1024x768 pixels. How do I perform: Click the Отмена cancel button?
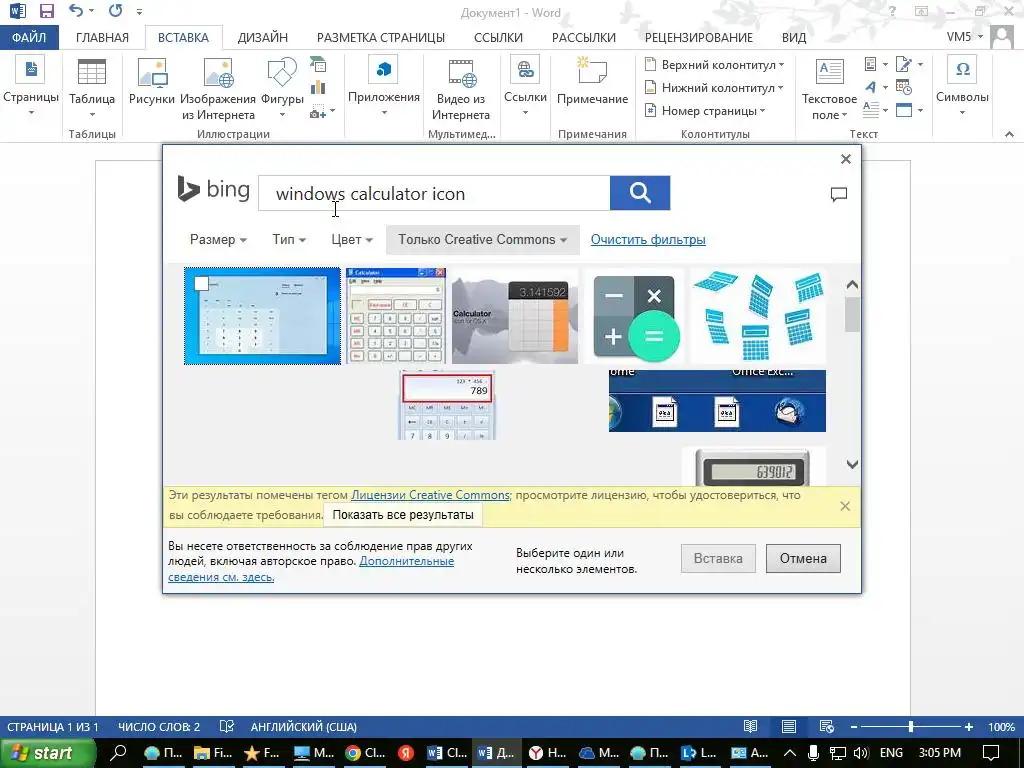click(x=803, y=558)
